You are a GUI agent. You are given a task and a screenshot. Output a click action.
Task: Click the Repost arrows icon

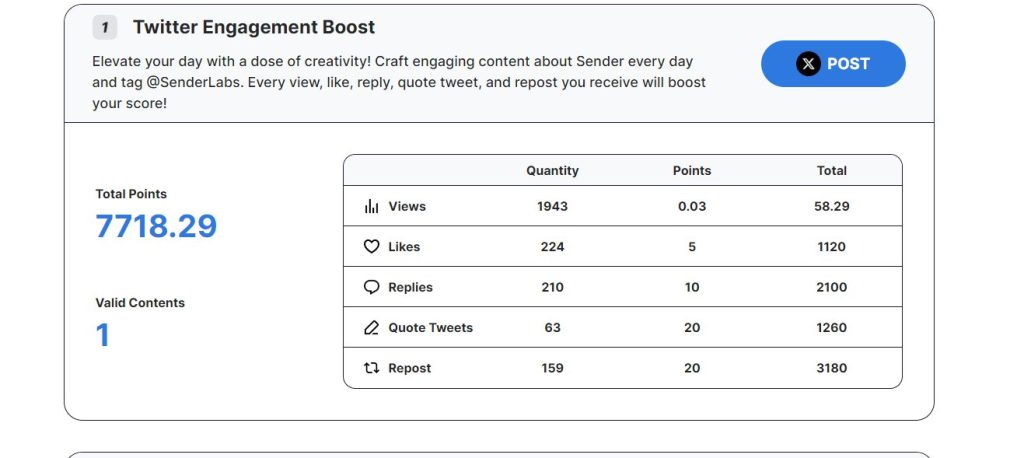[372, 368]
